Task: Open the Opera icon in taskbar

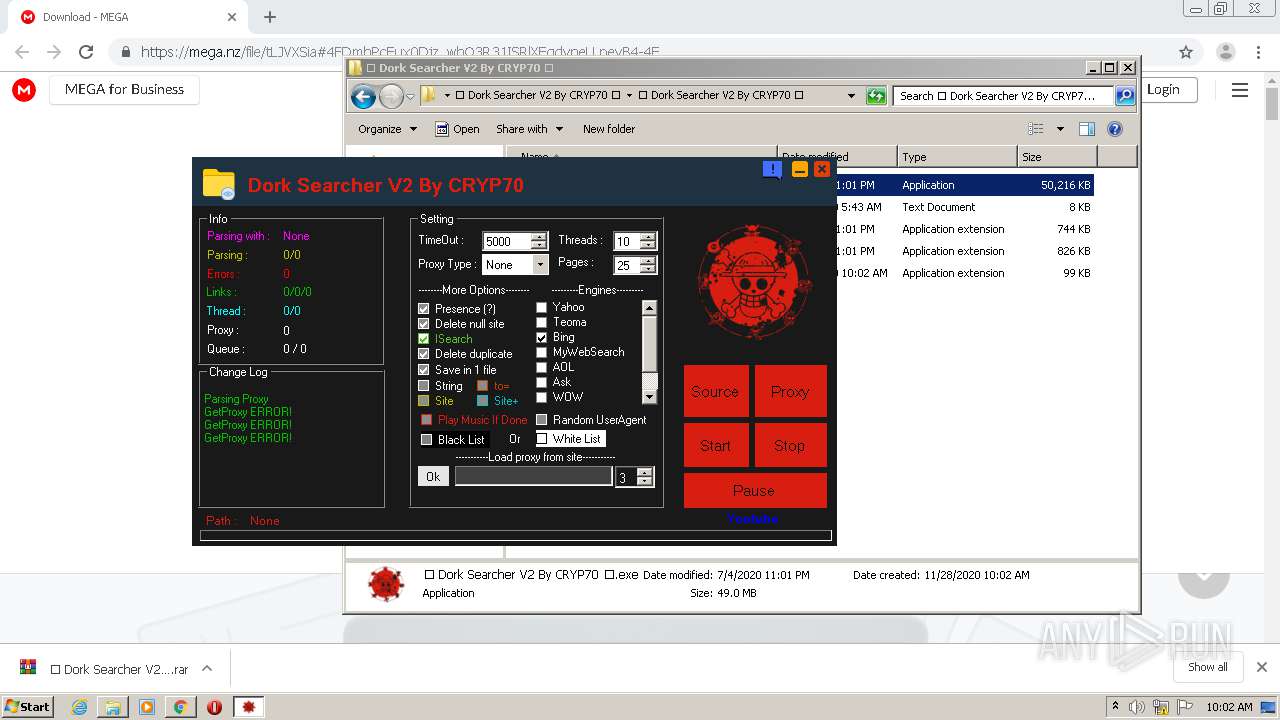Action: [x=214, y=707]
